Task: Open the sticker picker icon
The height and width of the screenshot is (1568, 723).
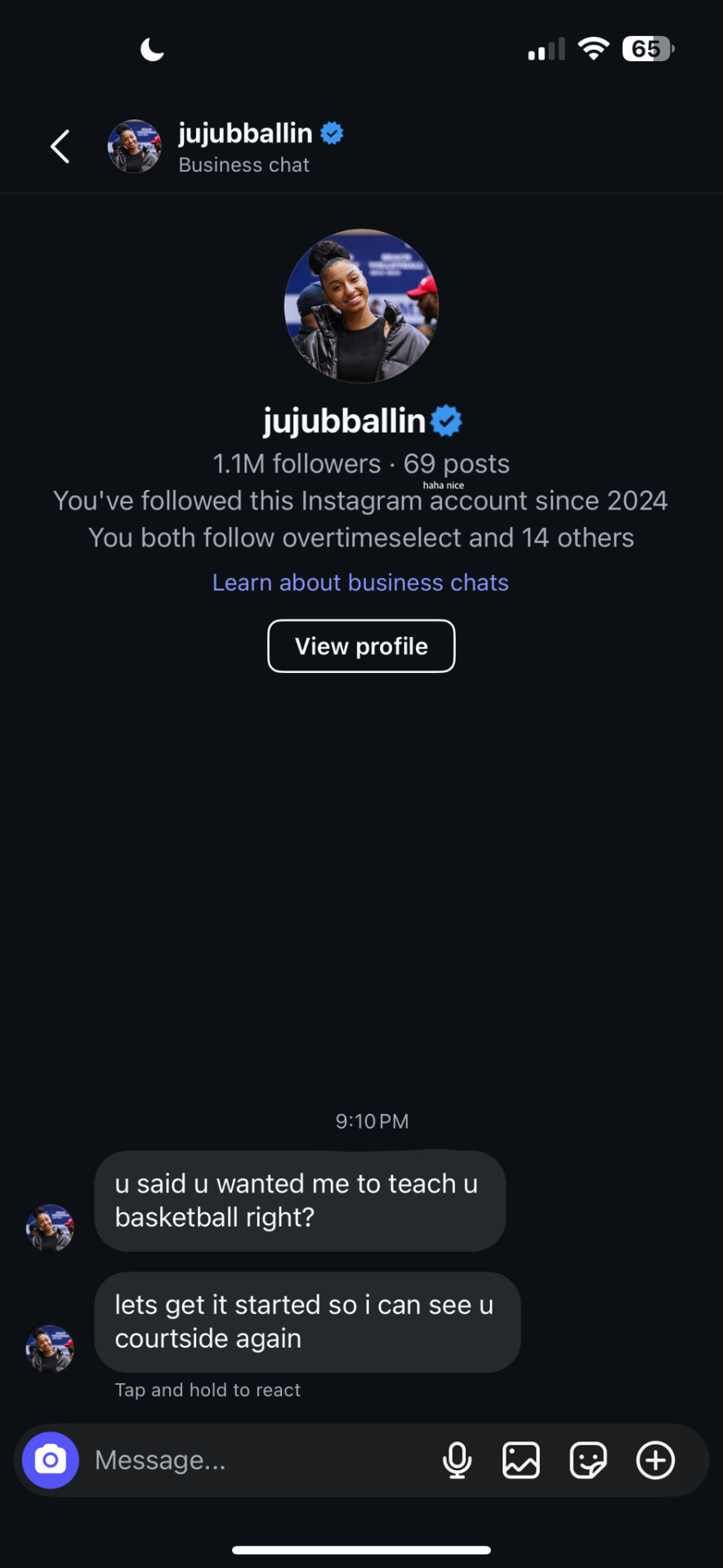Action: coord(588,1460)
